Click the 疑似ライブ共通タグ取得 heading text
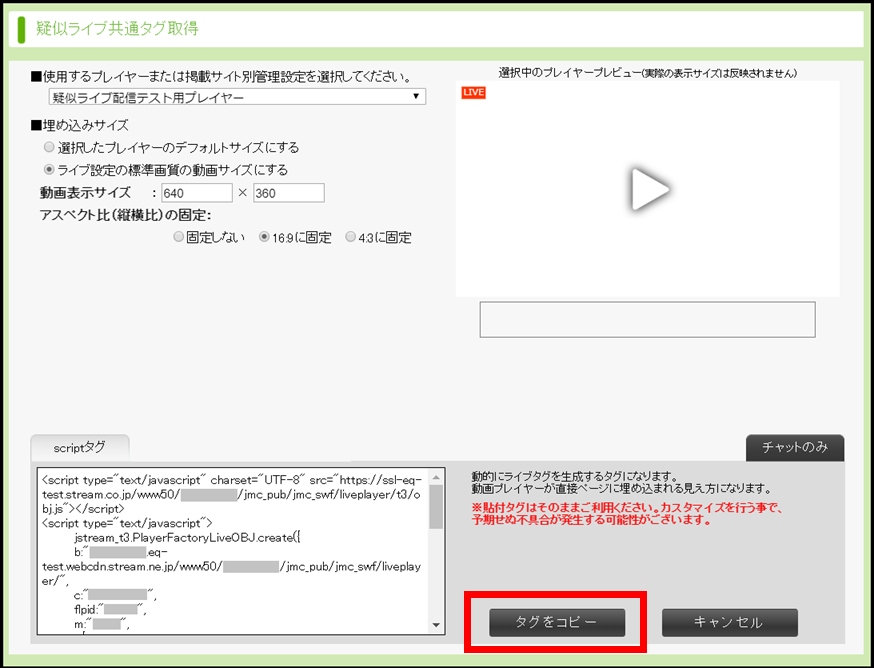874x668 pixels. pos(117,28)
